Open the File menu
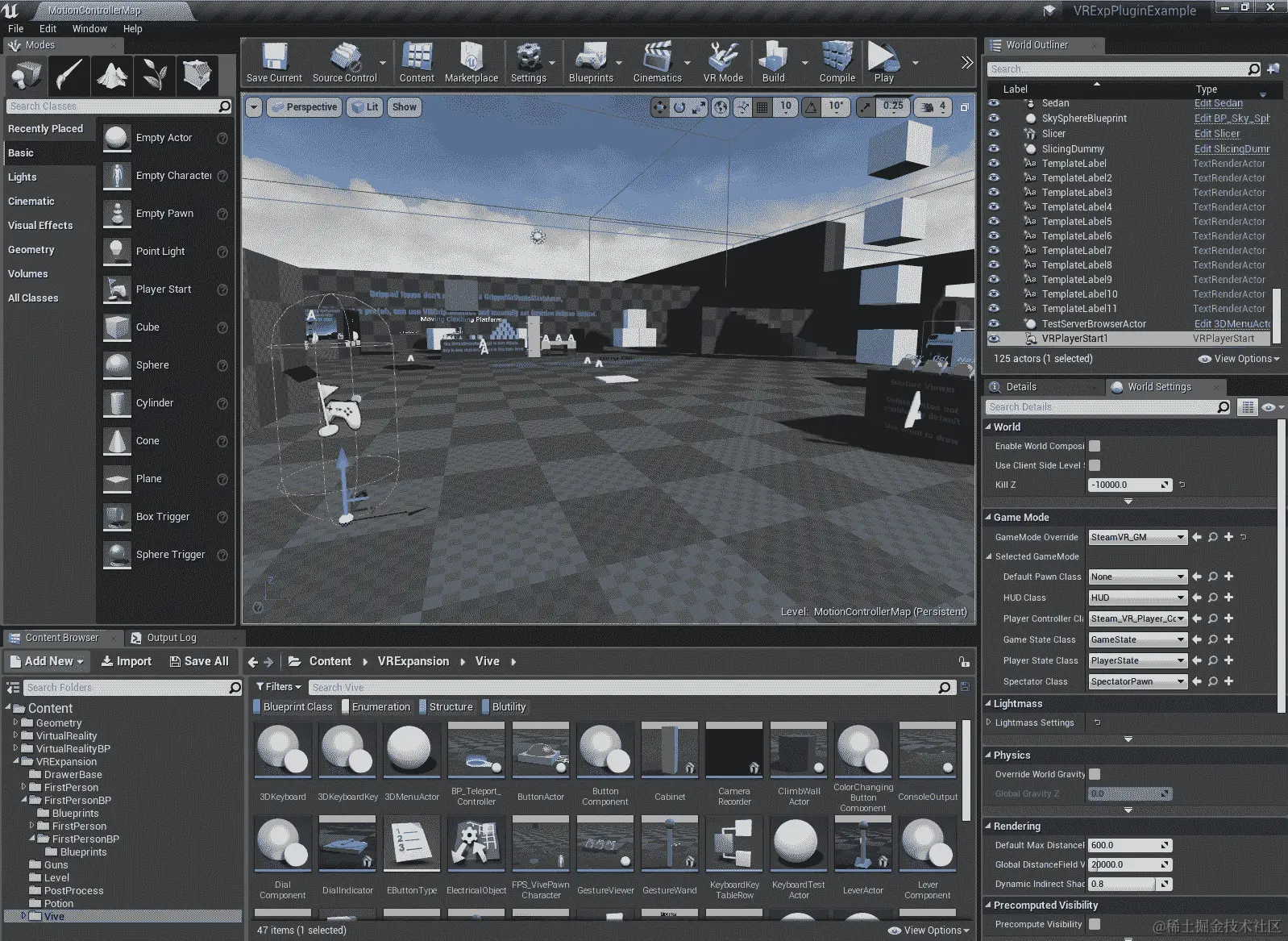 point(16,28)
